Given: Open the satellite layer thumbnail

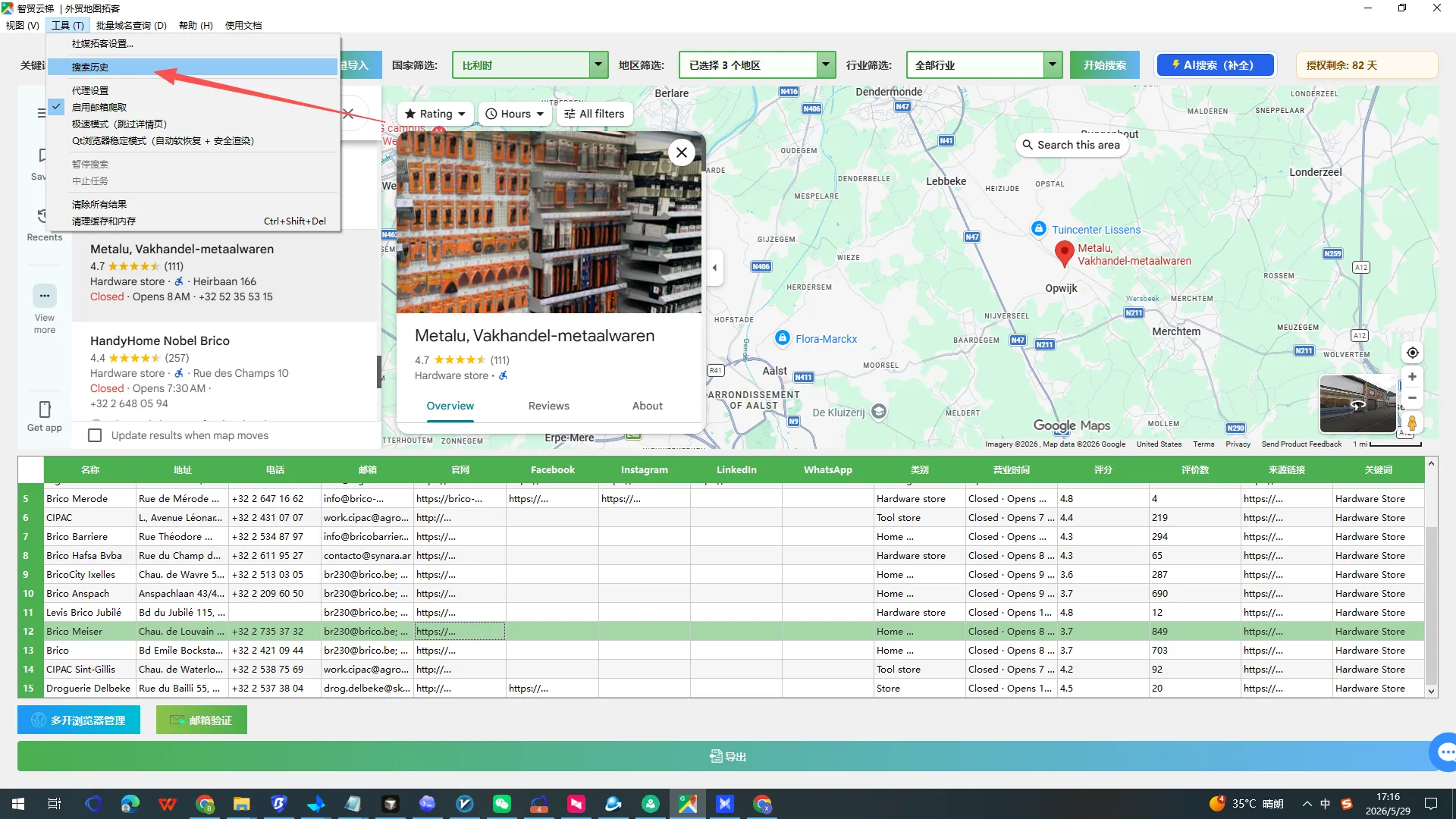Looking at the screenshot, I should click(1357, 403).
